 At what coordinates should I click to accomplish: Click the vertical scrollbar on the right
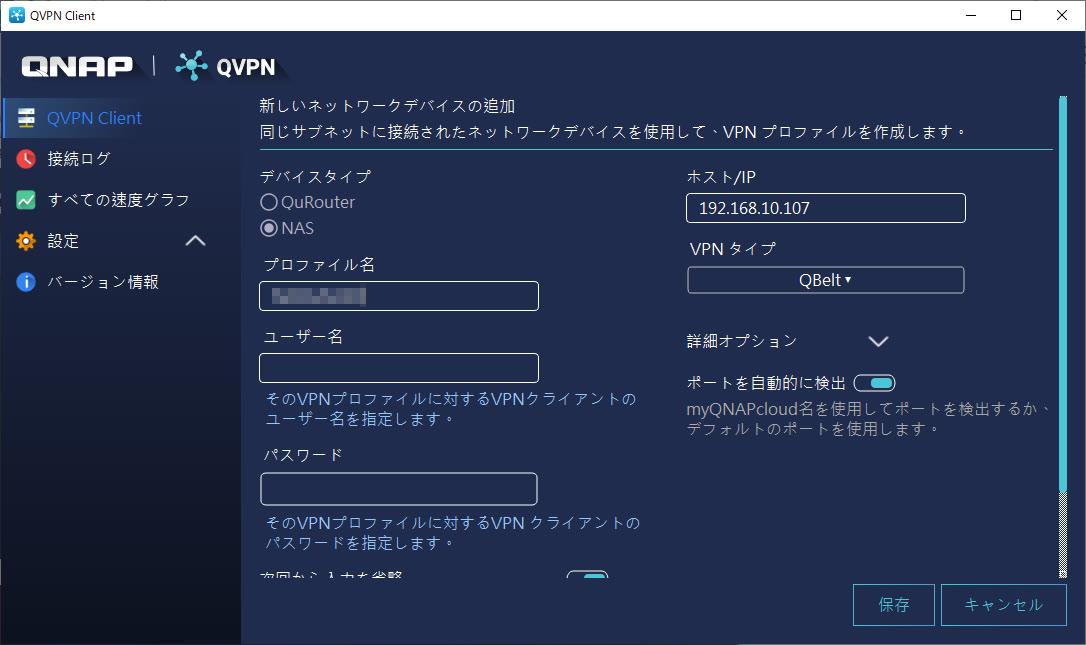click(x=1062, y=300)
